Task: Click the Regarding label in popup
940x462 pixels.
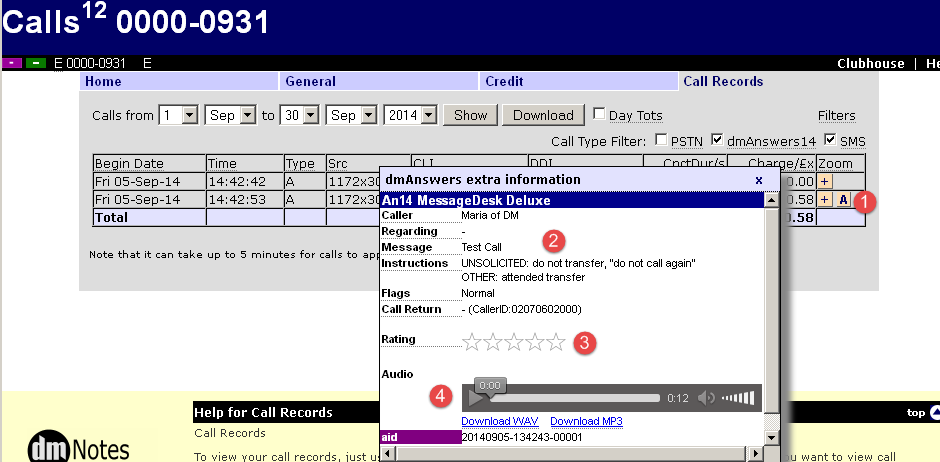Action: pos(409,231)
